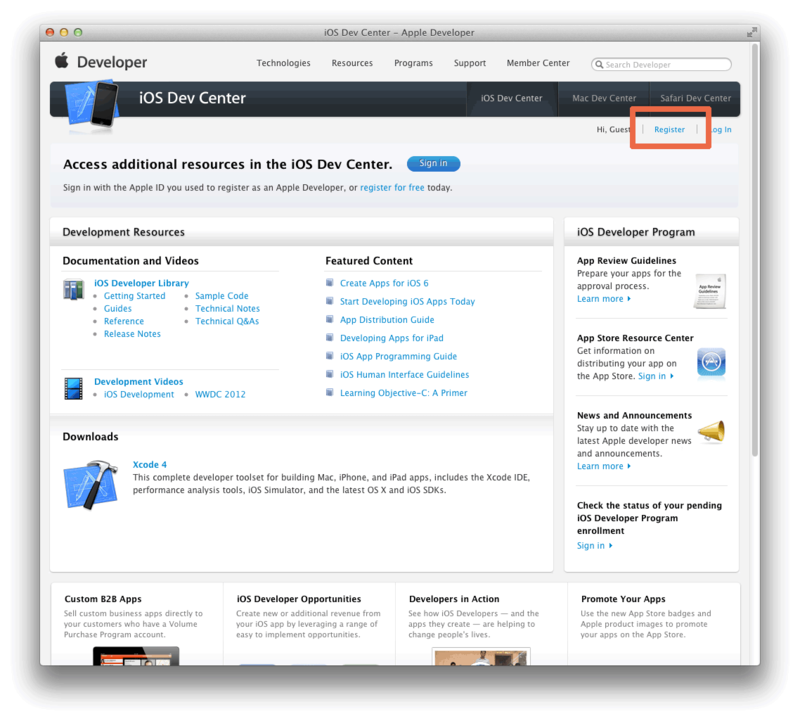The width and height of the screenshot is (800, 721).
Task: Open the Support menu item
Action: [x=470, y=63]
